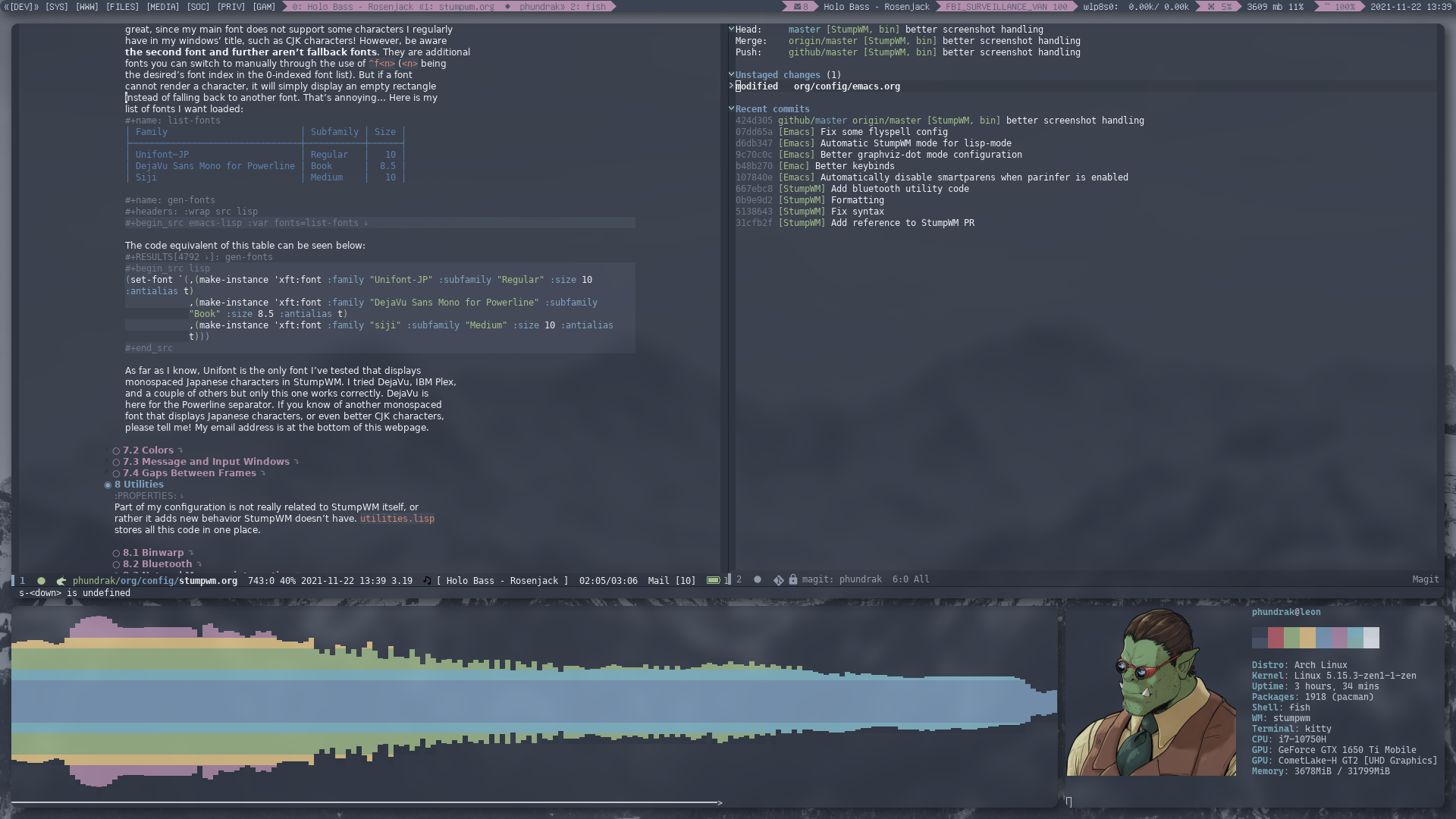1456x819 pixels.
Task: Click the utilities.lisp hyperlink
Action: [397, 518]
